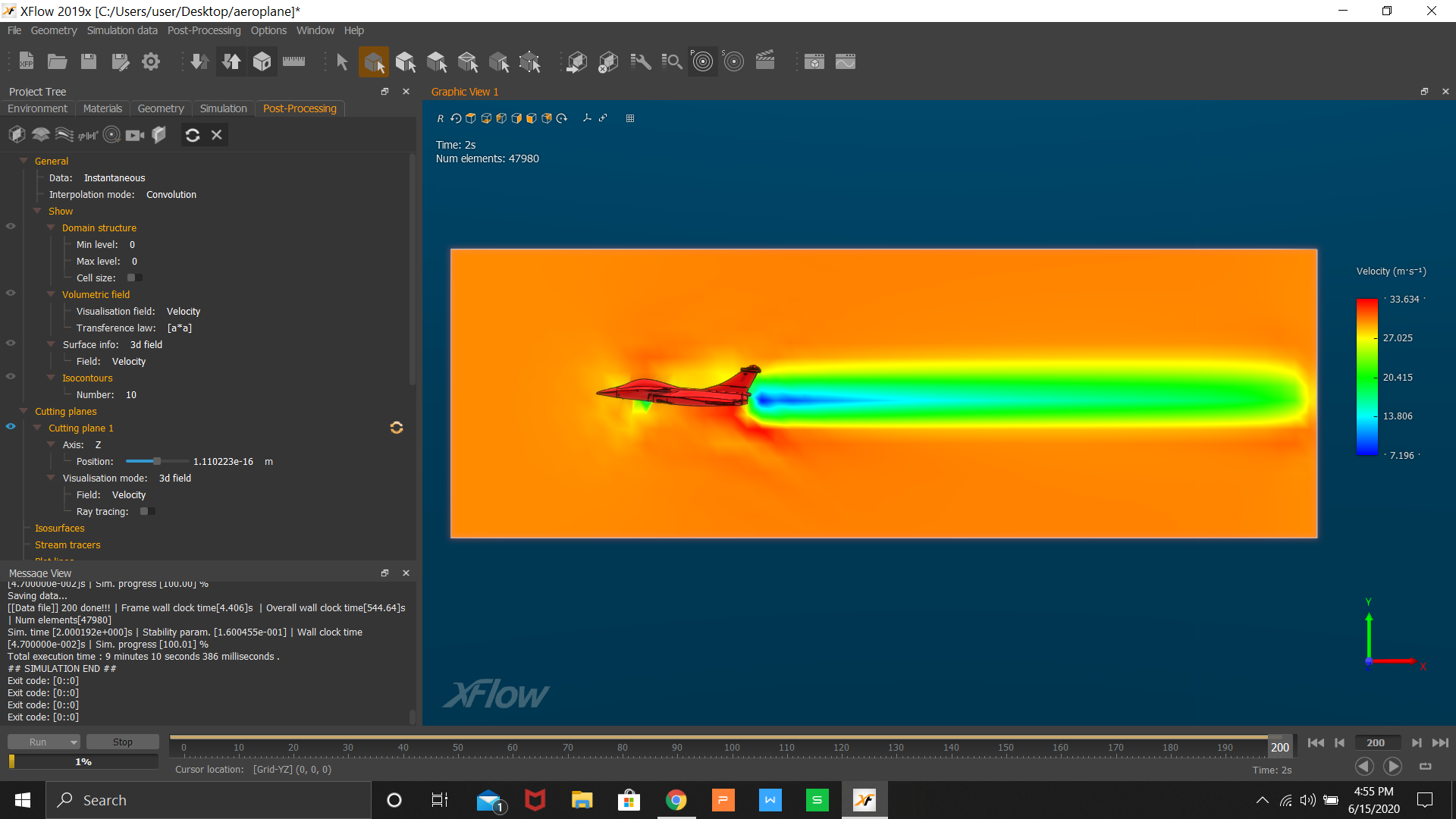Set top view using top-face cube icon
This screenshot has height=819, width=1456.
471,118
